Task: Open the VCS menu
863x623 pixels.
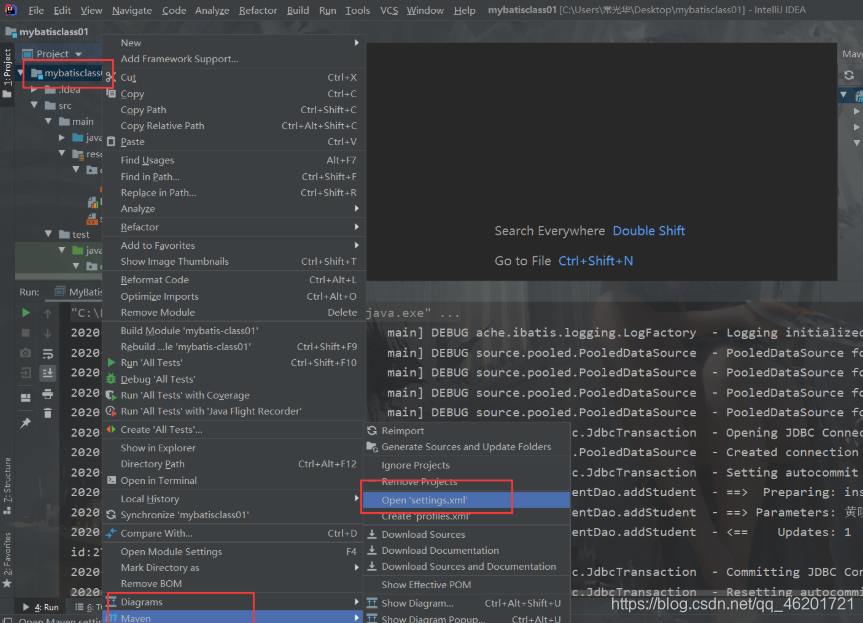Action: (389, 10)
